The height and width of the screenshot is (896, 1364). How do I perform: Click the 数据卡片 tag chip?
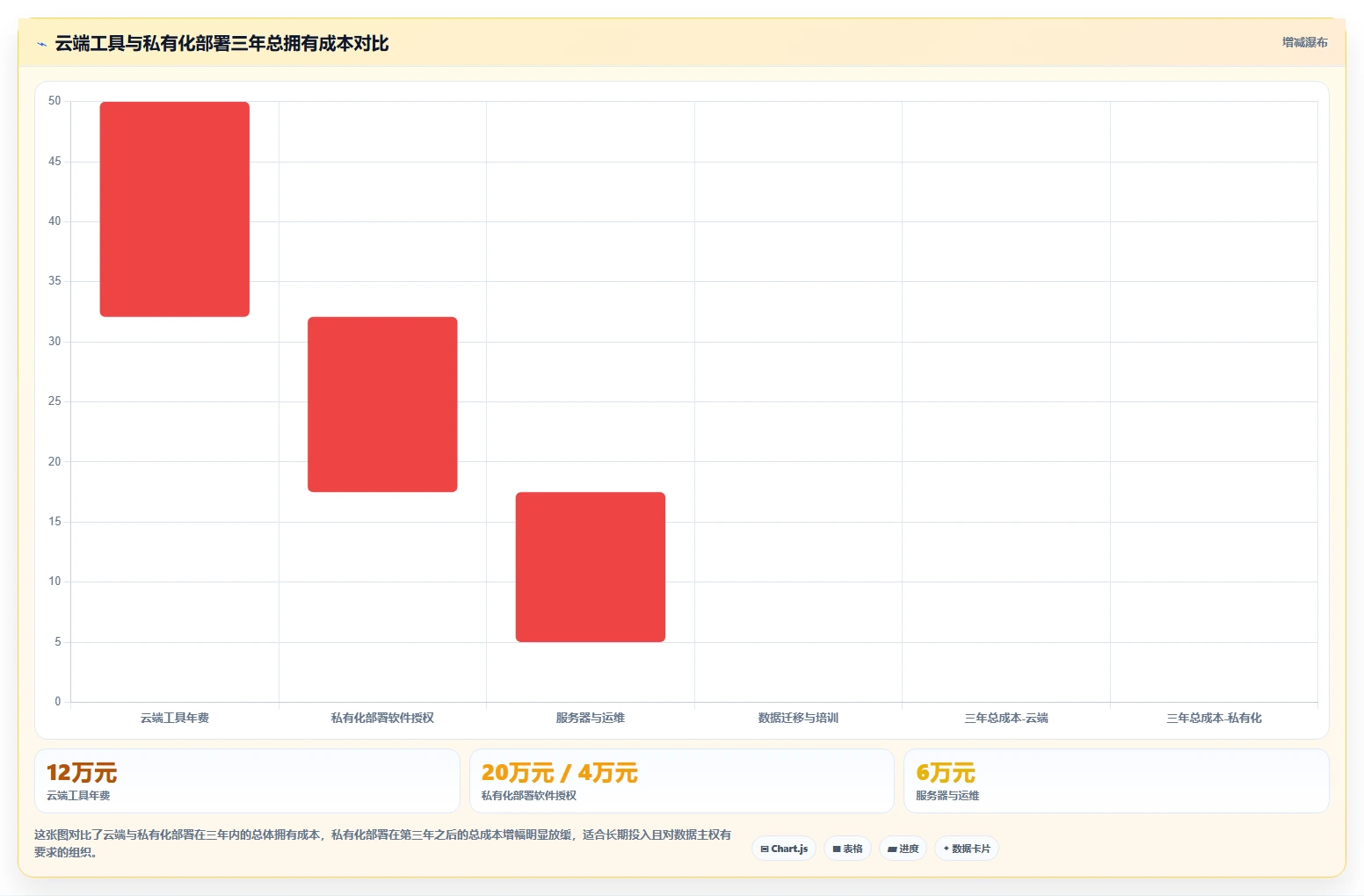coord(966,849)
